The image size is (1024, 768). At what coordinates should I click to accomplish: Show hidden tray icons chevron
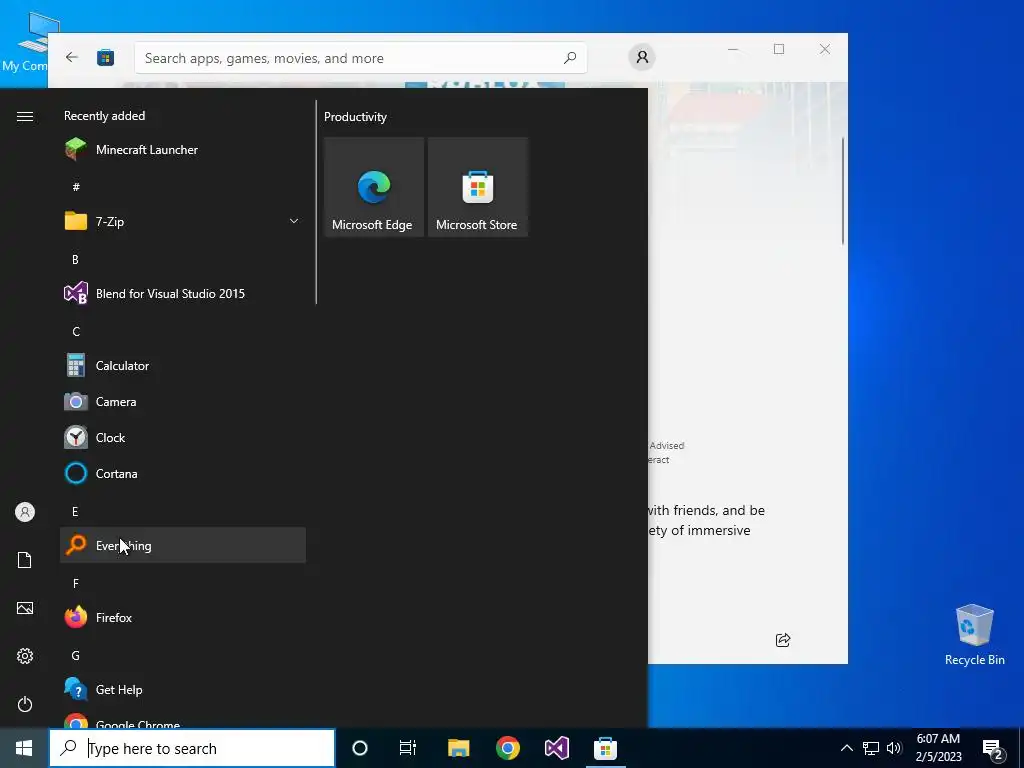[x=846, y=748]
